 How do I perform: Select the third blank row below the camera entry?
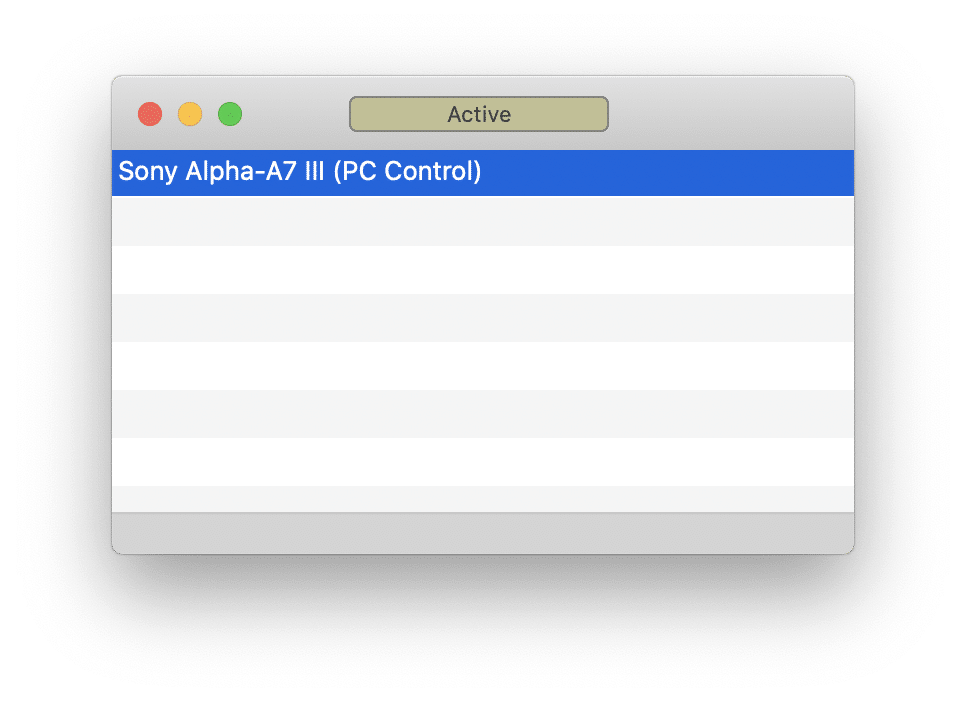[482, 317]
